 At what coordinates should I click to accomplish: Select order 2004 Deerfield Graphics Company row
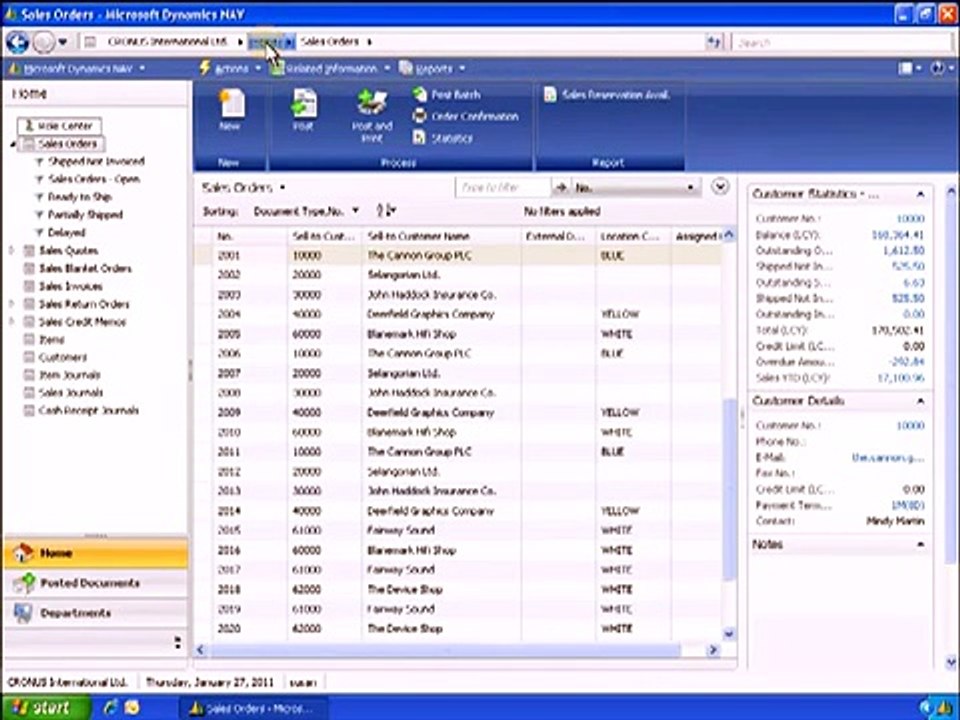point(459,314)
